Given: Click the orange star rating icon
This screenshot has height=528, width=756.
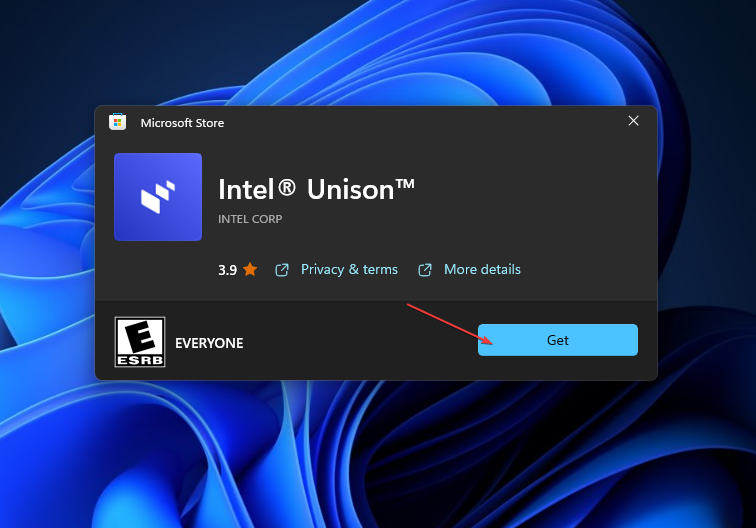Looking at the screenshot, I should [250, 270].
